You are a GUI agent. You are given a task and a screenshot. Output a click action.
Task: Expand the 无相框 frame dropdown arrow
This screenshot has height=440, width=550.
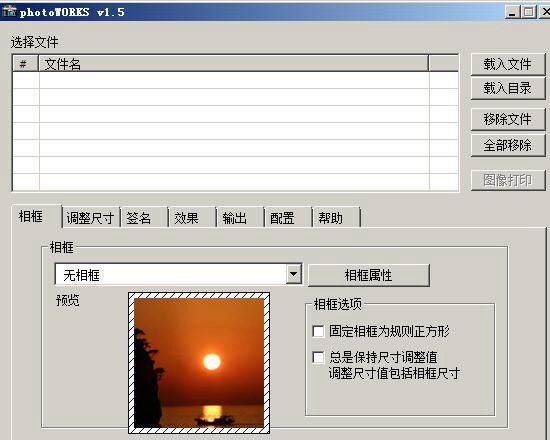pos(294,274)
